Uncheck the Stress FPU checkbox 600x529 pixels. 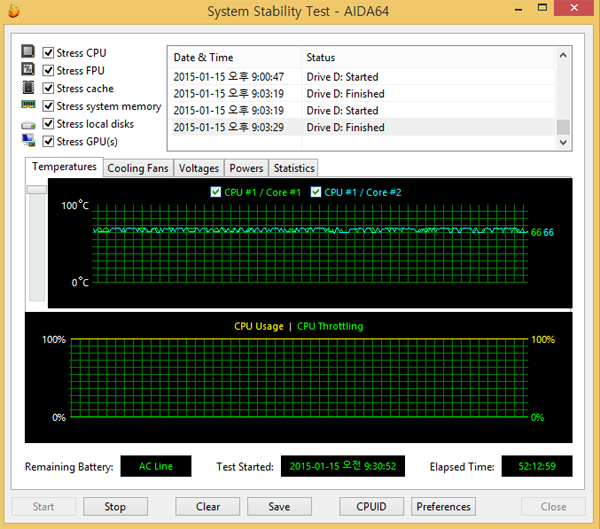(x=48, y=70)
